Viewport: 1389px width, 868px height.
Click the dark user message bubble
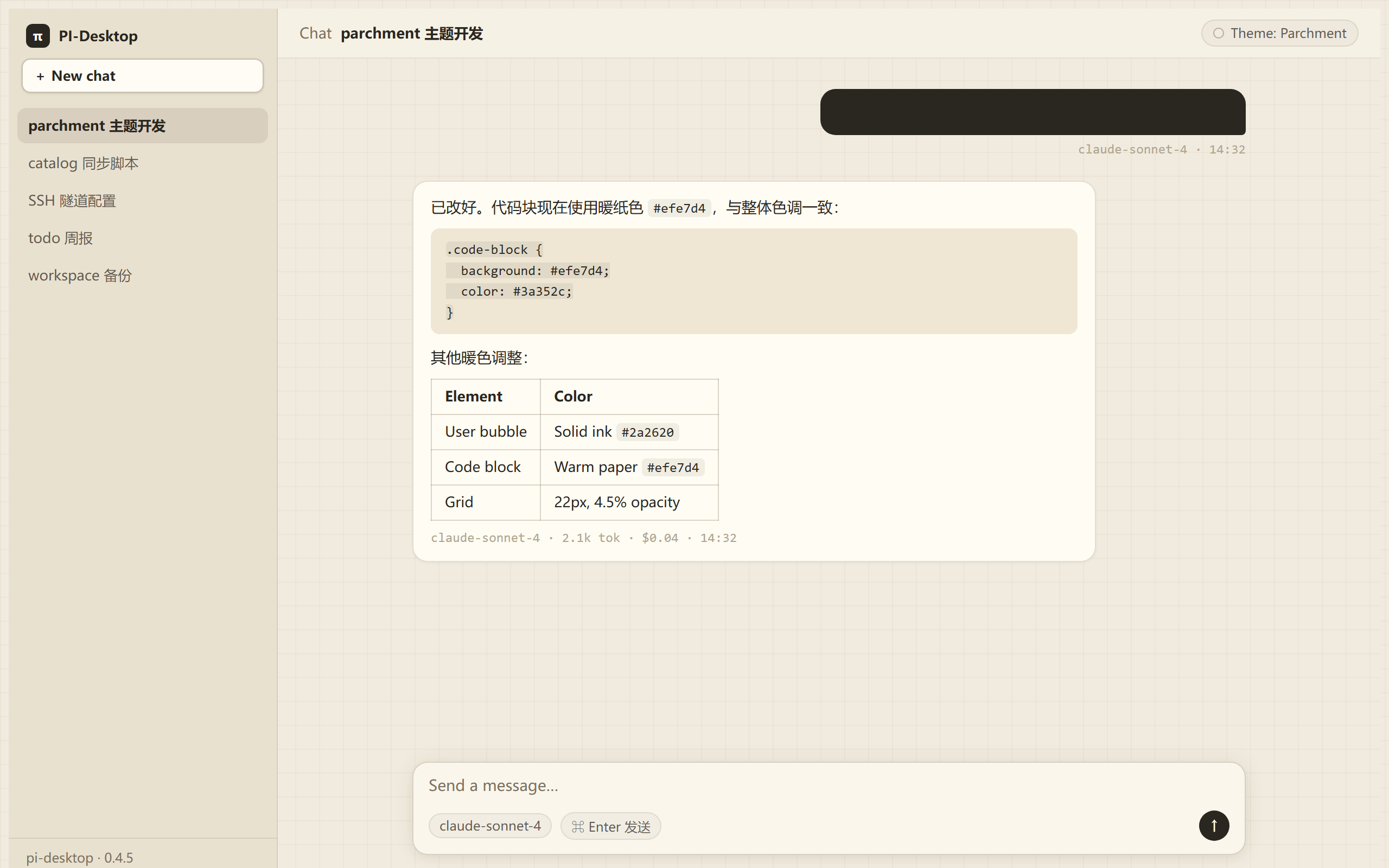pos(1033,112)
